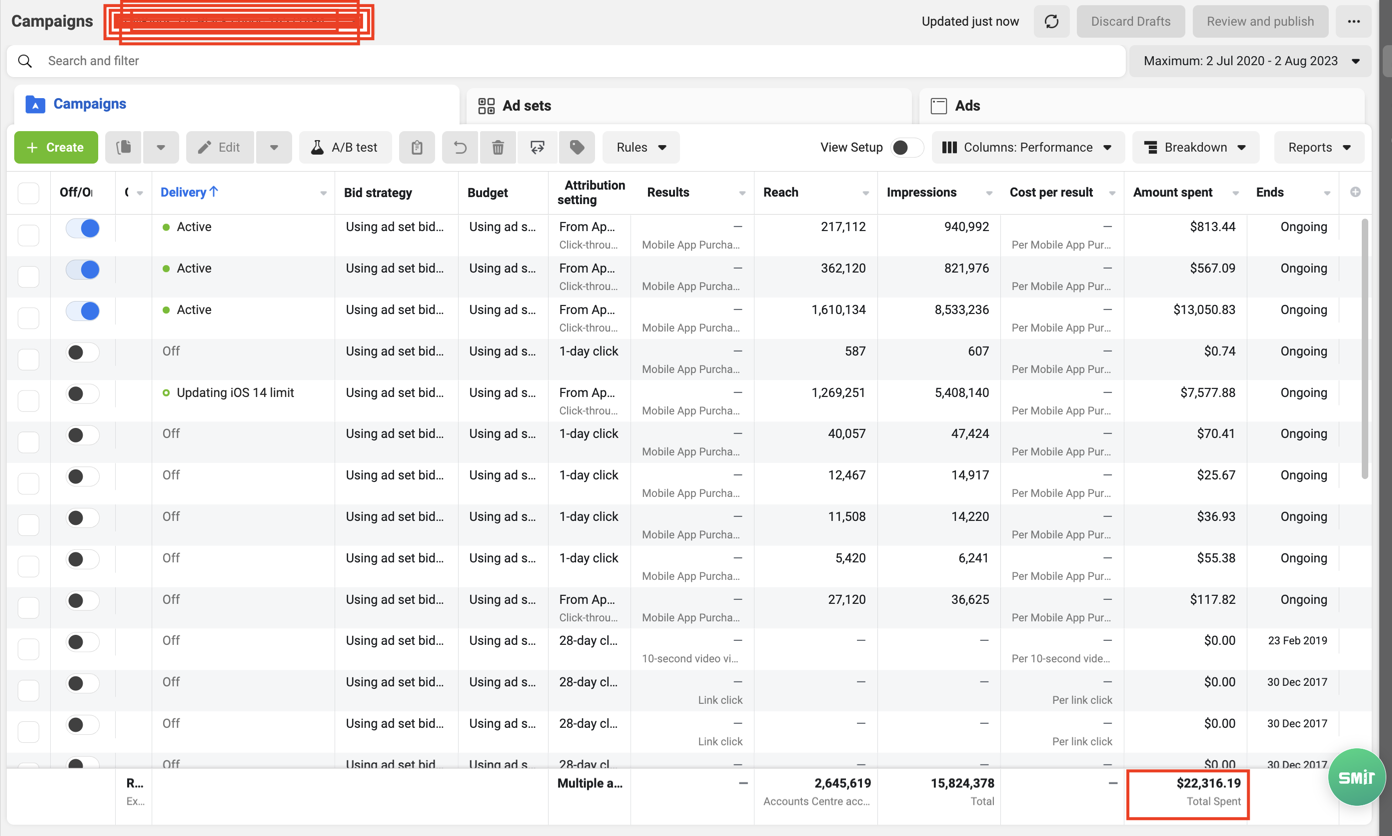Sort by the Delivery column header
Screen dimensions: 1392x836
click(189, 192)
